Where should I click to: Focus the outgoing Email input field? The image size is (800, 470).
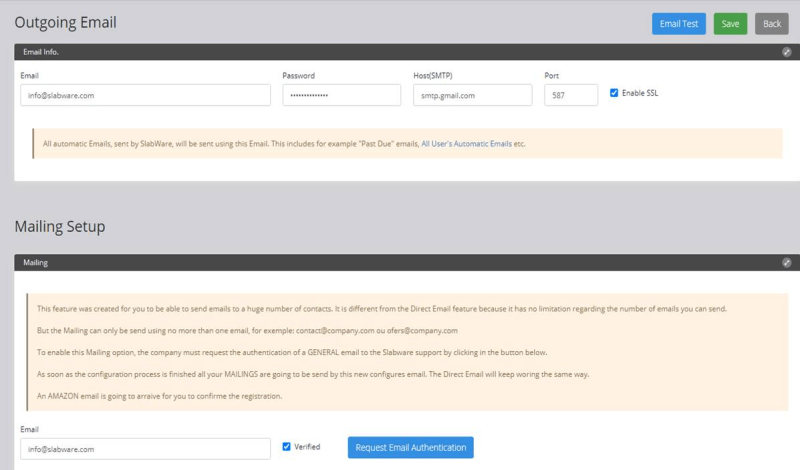pos(145,95)
